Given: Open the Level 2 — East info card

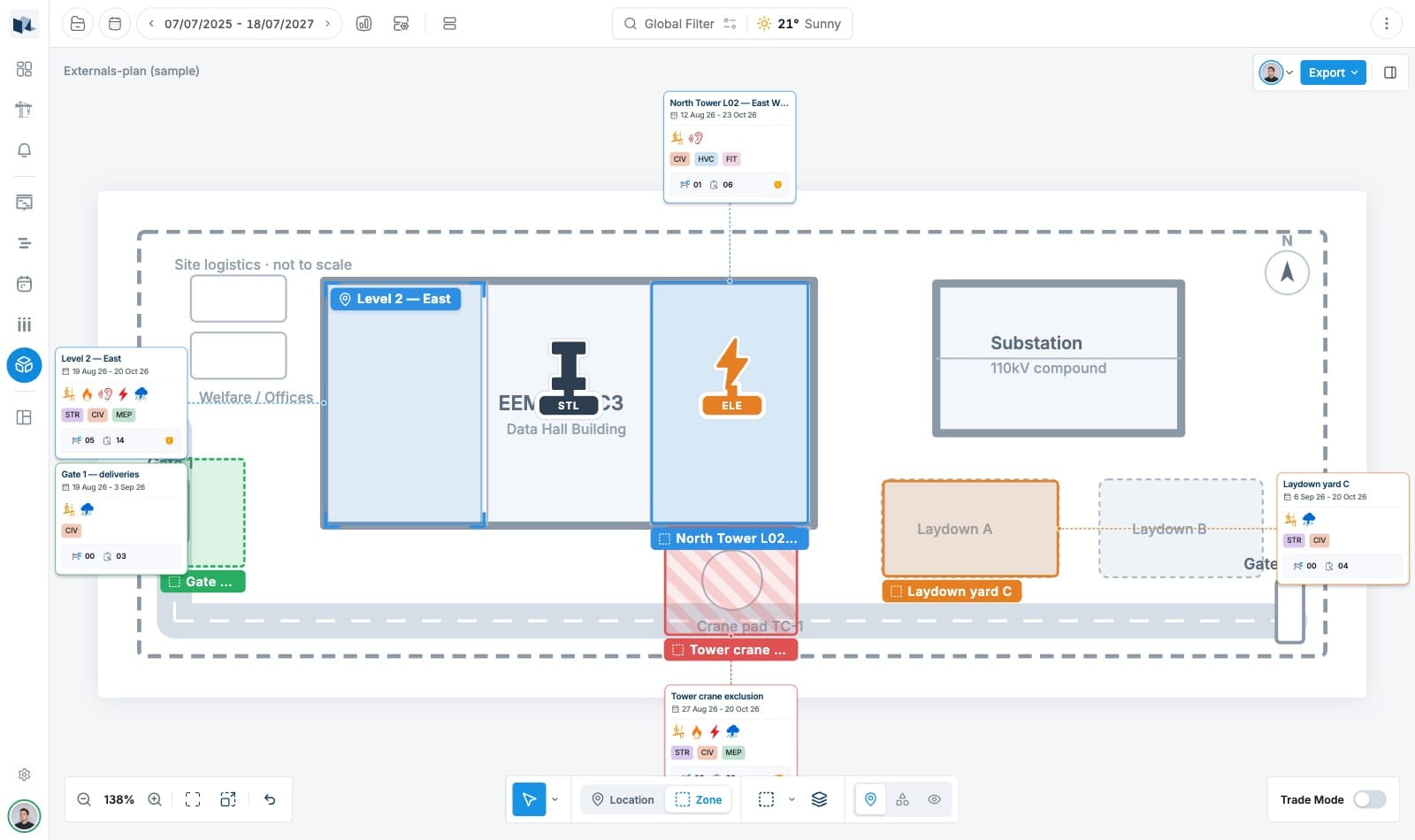Looking at the screenshot, I should pos(121,402).
